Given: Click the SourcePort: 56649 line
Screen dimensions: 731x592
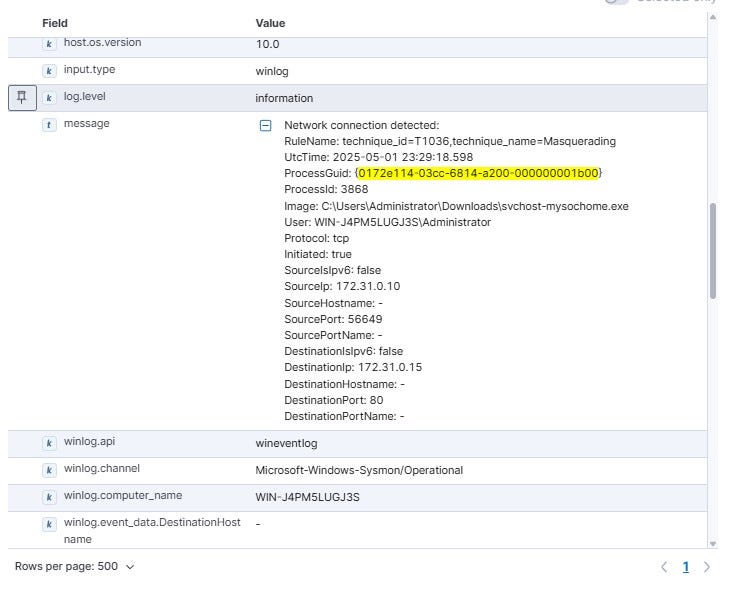Looking at the screenshot, I should pos(333,319).
